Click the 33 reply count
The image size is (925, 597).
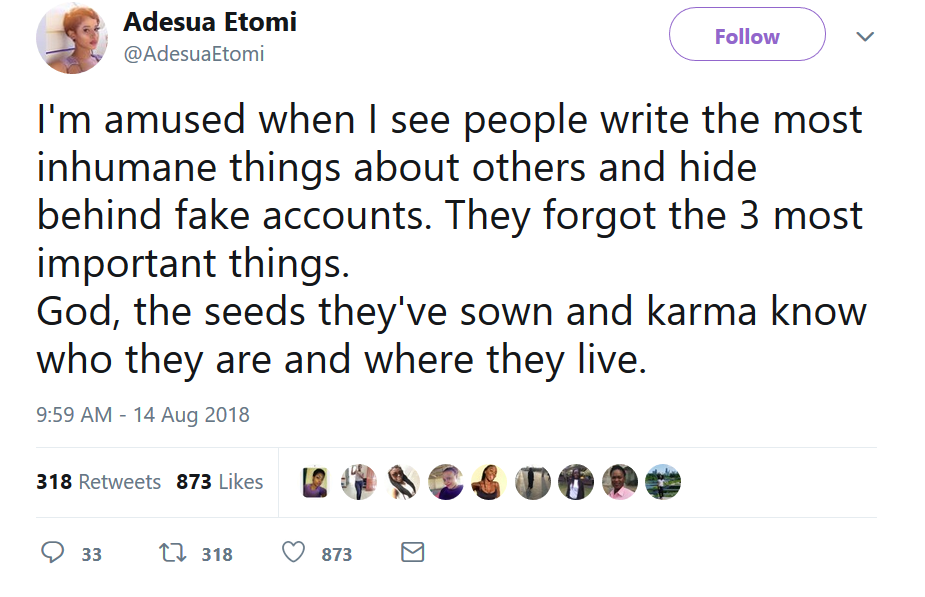[x=91, y=554]
